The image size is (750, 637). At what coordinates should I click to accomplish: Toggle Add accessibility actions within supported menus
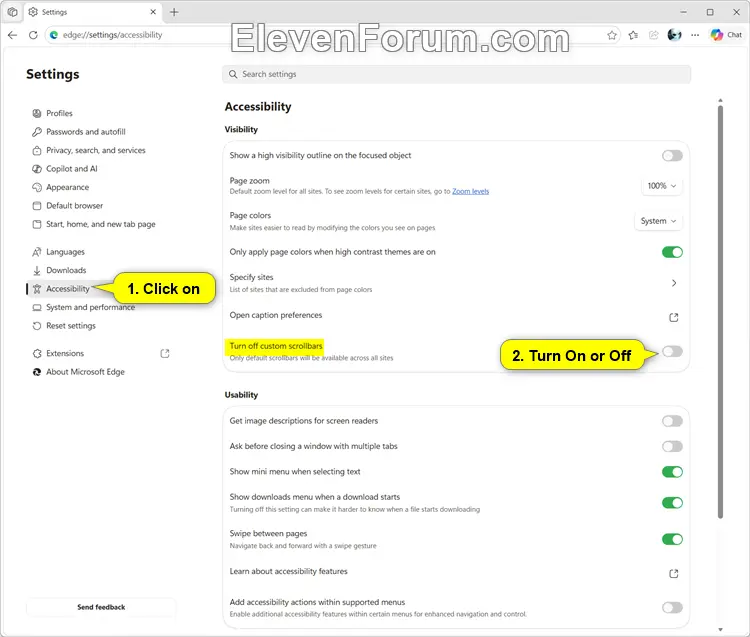(x=672, y=608)
